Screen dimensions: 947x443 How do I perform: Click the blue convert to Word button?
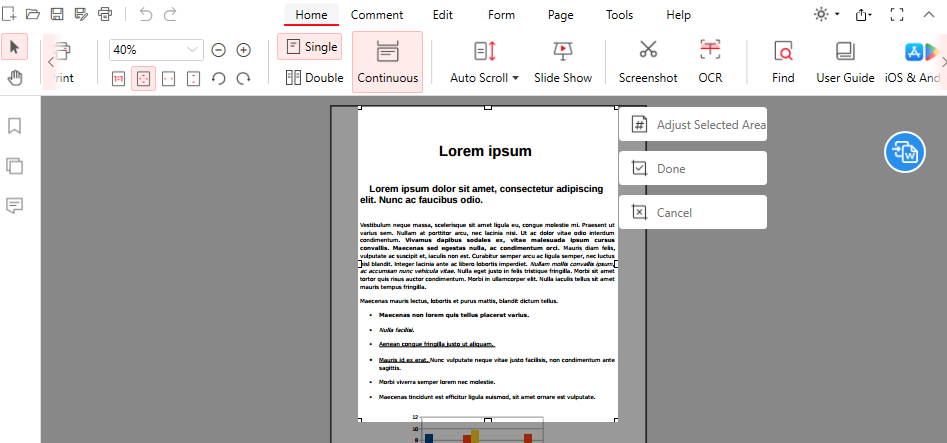[x=905, y=152]
